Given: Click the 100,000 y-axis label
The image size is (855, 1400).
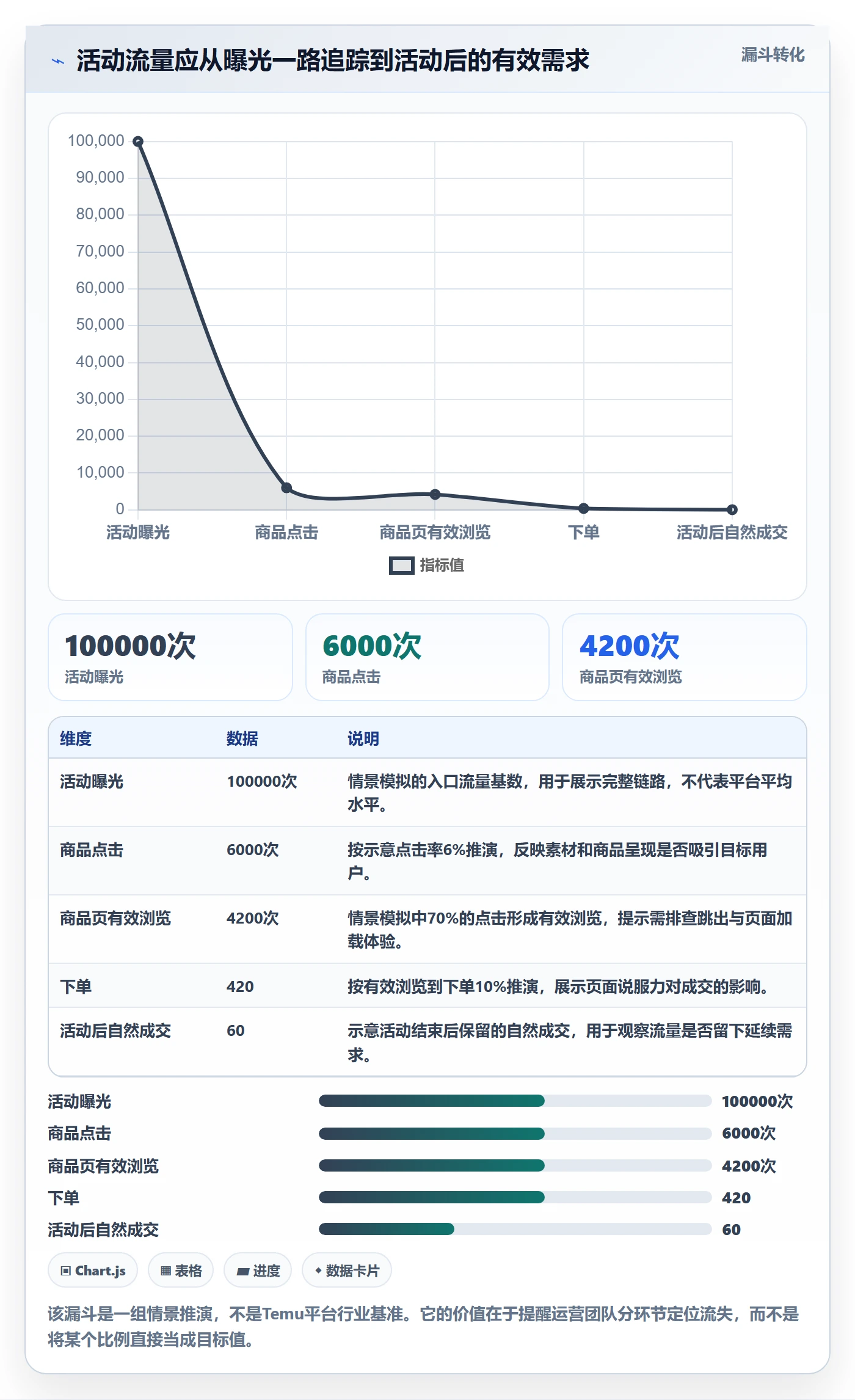Looking at the screenshot, I should tap(96, 141).
